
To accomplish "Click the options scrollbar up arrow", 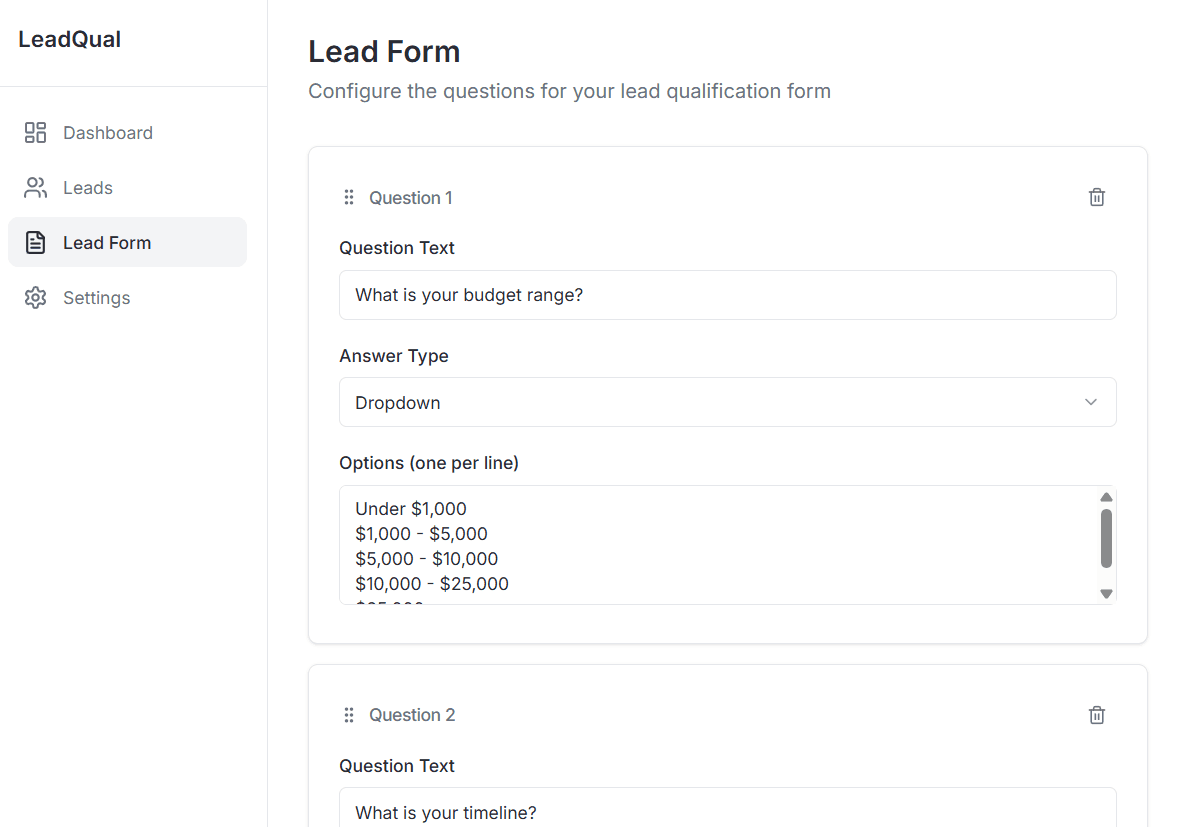I will (1106, 497).
